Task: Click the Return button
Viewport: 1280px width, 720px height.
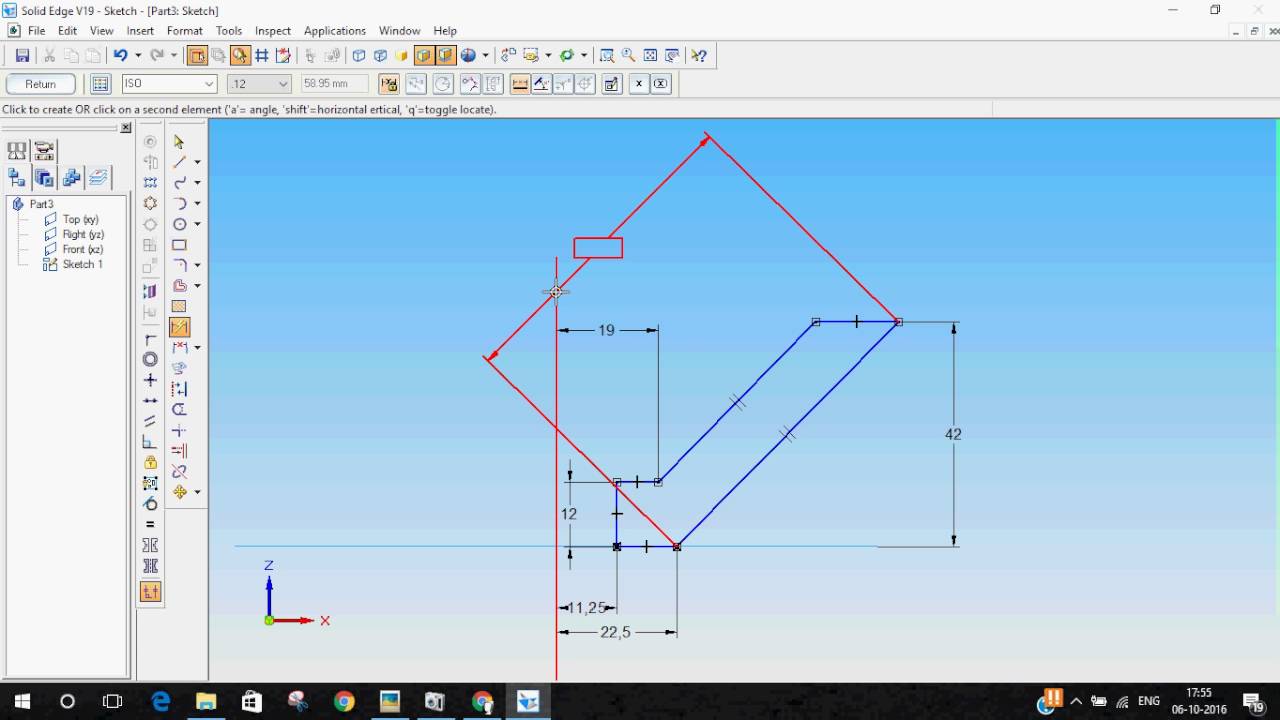Action: (x=41, y=84)
